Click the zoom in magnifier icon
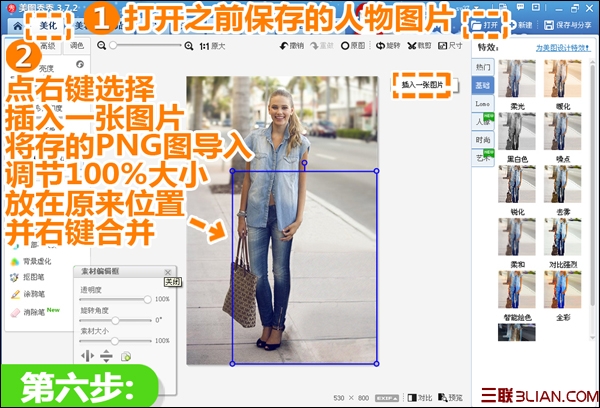Viewport: 600px width, 408px height. pyautogui.click(x=189, y=46)
